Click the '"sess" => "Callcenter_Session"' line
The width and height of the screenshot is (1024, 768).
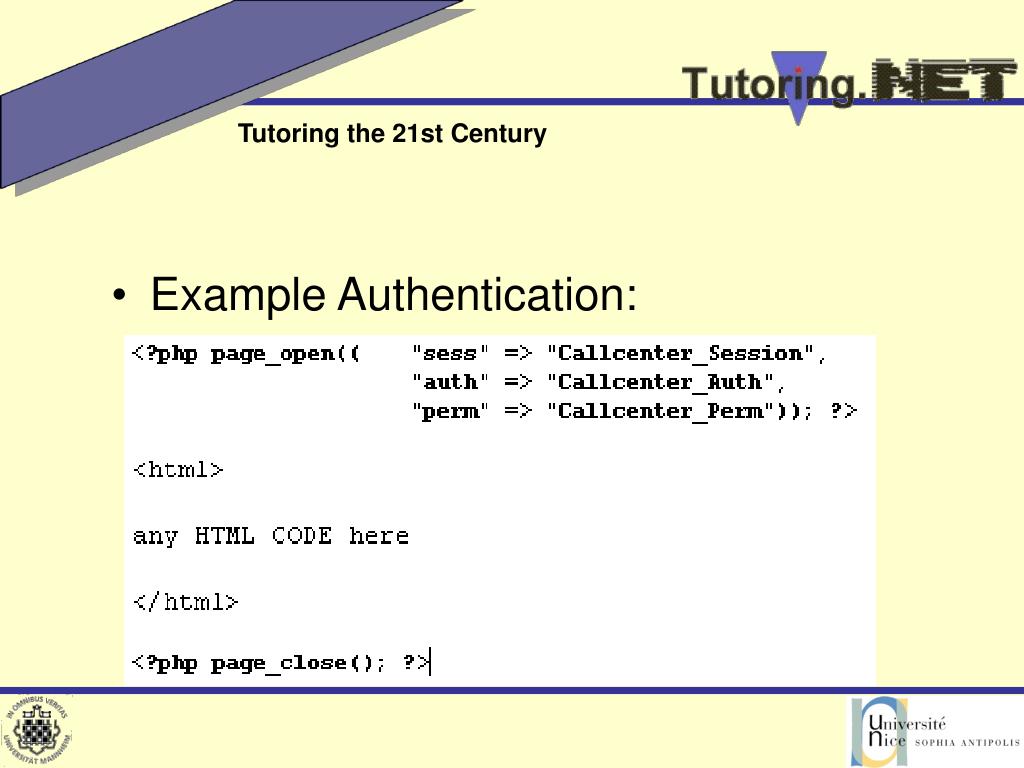[618, 353]
